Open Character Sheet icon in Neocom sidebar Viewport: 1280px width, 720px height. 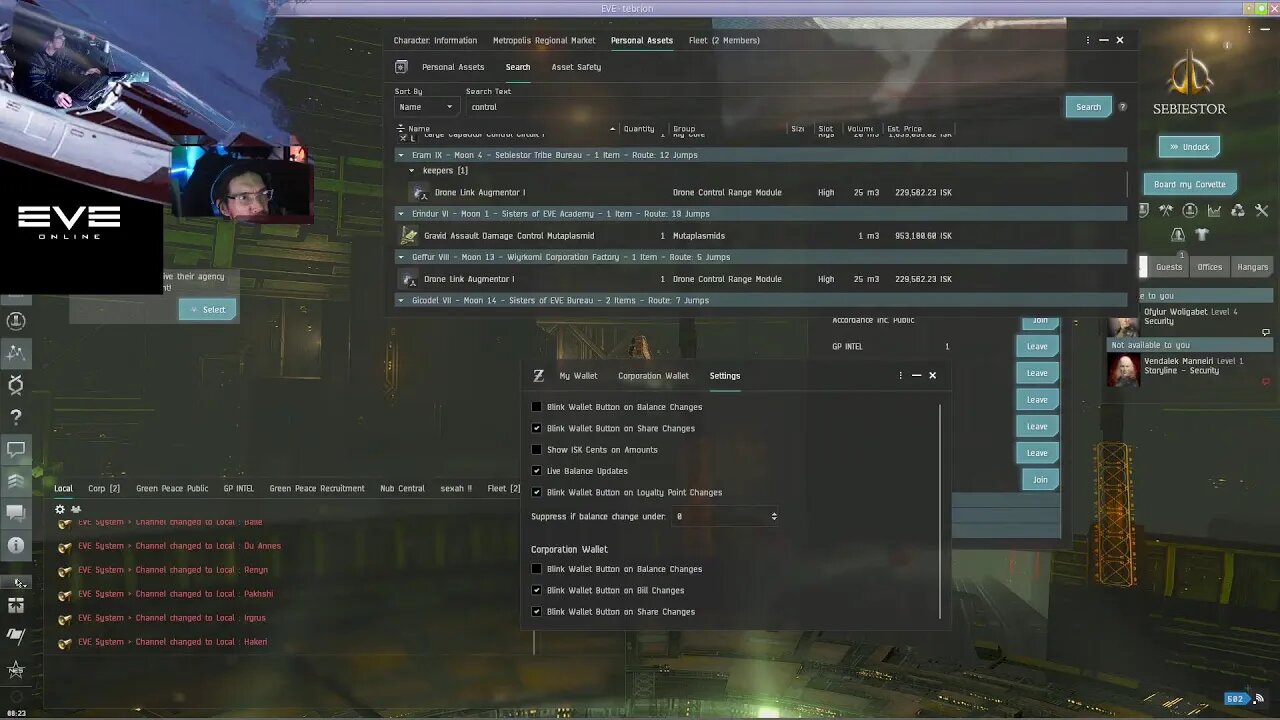point(16,321)
